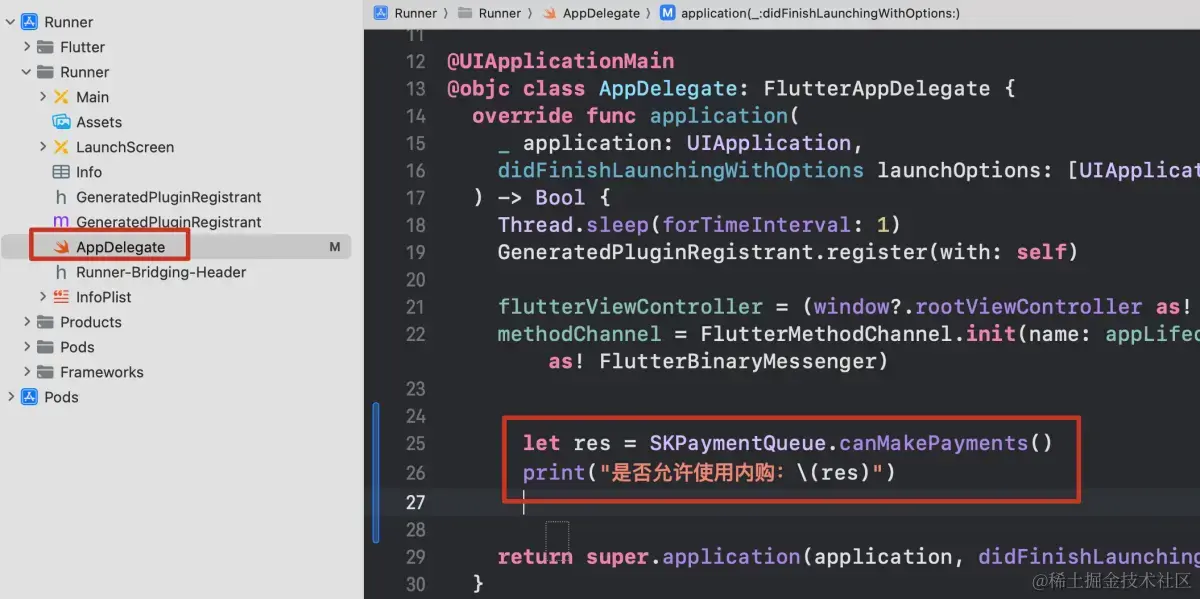The width and height of the screenshot is (1200, 599).
Task: Select the Main storyboard item
Action: [93, 97]
